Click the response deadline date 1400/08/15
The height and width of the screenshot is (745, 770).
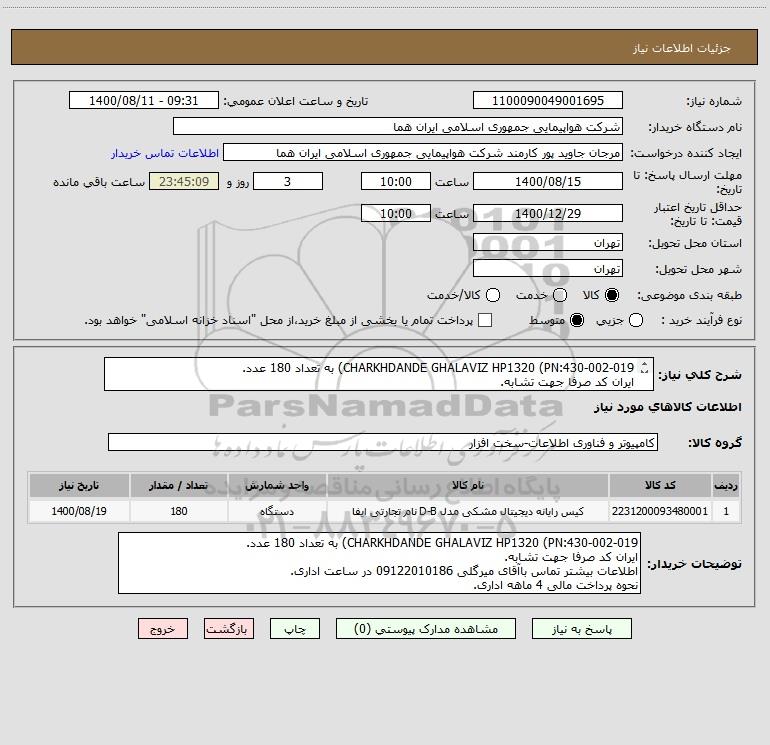[548, 181]
